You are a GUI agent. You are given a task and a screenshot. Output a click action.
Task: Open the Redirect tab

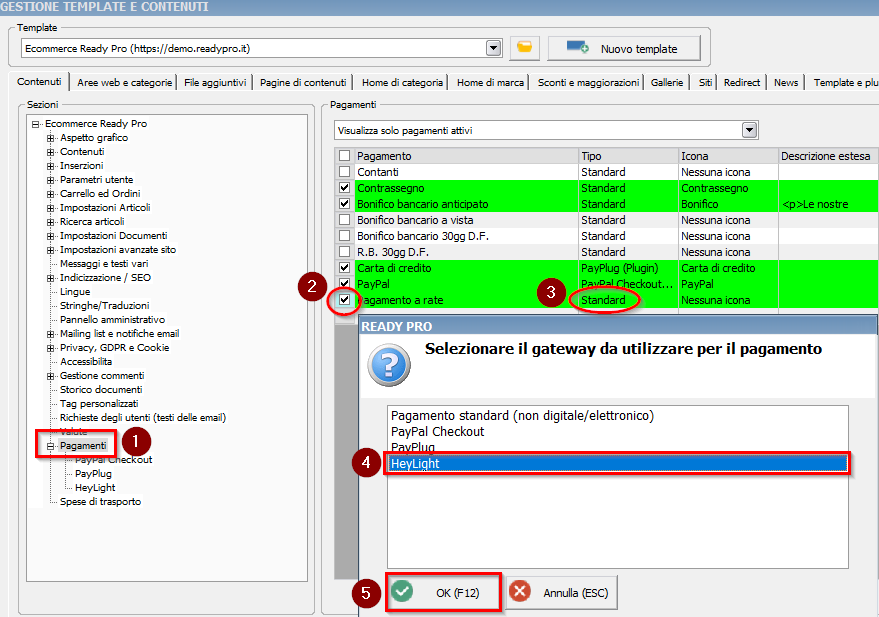tap(742, 82)
